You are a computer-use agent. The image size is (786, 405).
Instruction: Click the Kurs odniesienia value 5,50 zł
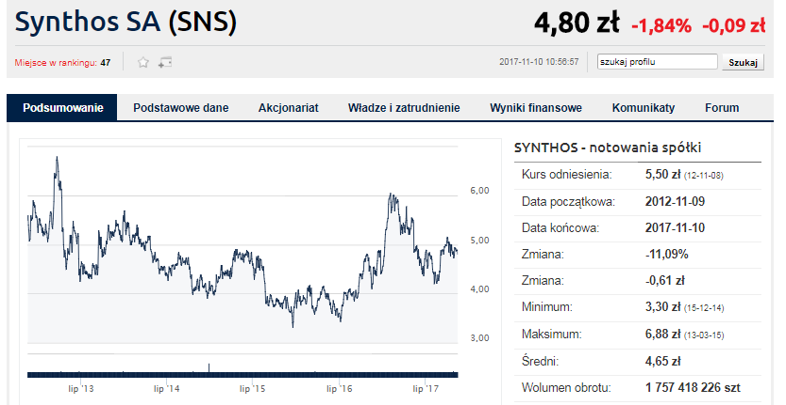663,174
